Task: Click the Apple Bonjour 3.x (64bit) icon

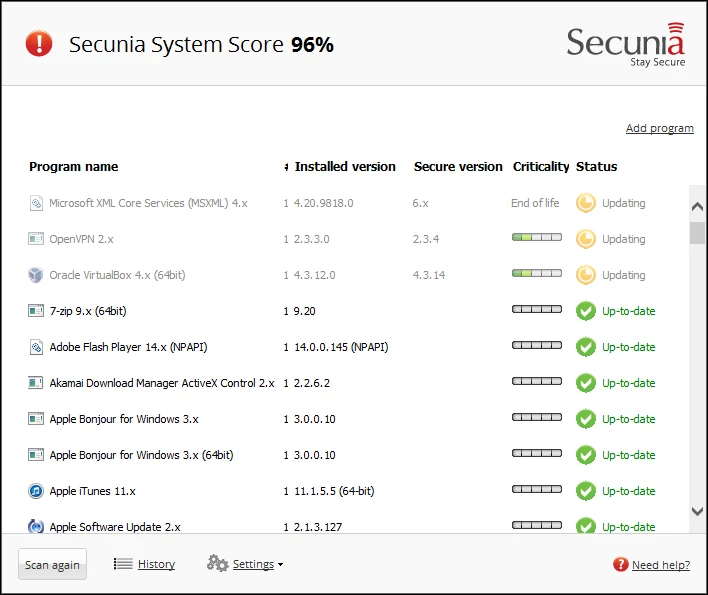Action: pos(36,455)
